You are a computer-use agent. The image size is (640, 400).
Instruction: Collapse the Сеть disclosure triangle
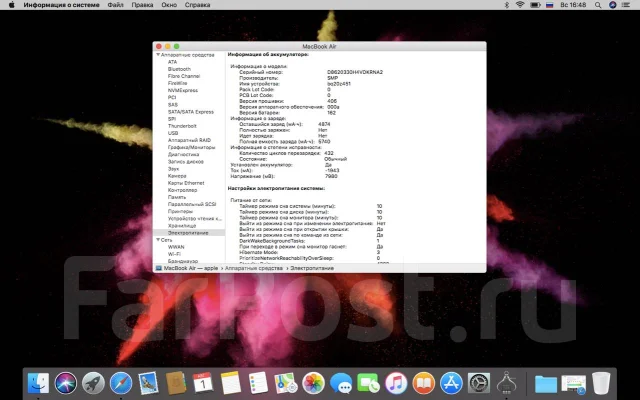point(158,240)
